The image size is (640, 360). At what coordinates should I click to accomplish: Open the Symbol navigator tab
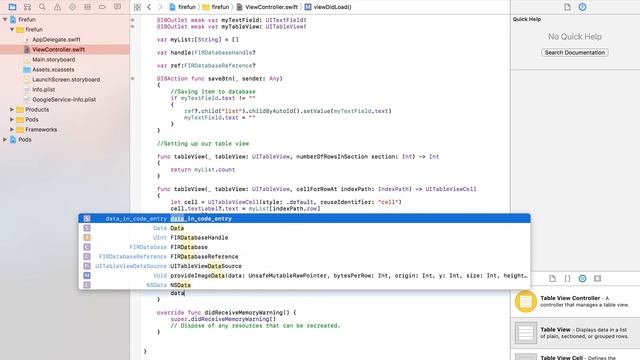27,7
